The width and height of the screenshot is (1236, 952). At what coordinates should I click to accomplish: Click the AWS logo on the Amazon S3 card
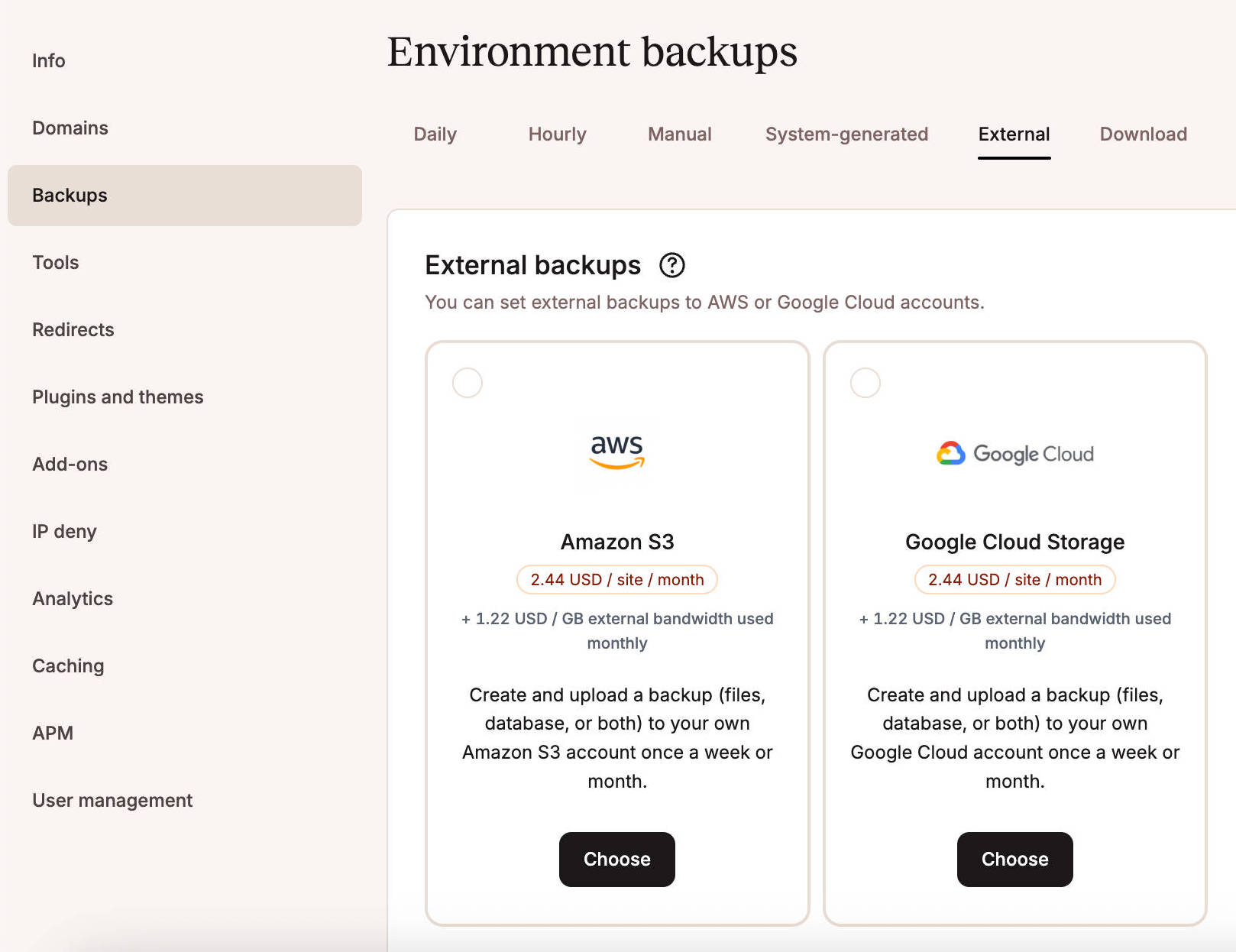point(617,451)
